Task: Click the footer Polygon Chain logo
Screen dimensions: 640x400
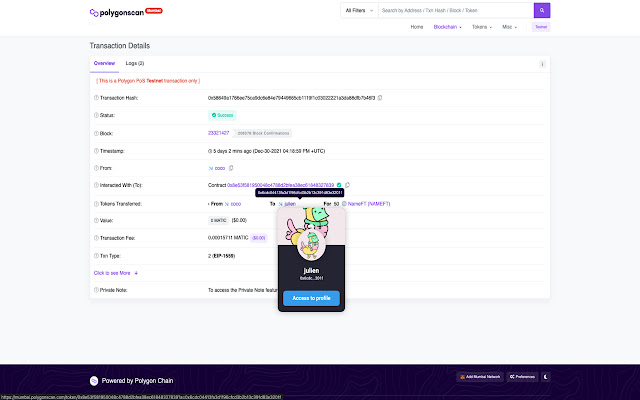Action: pyautogui.click(x=94, y=381)
